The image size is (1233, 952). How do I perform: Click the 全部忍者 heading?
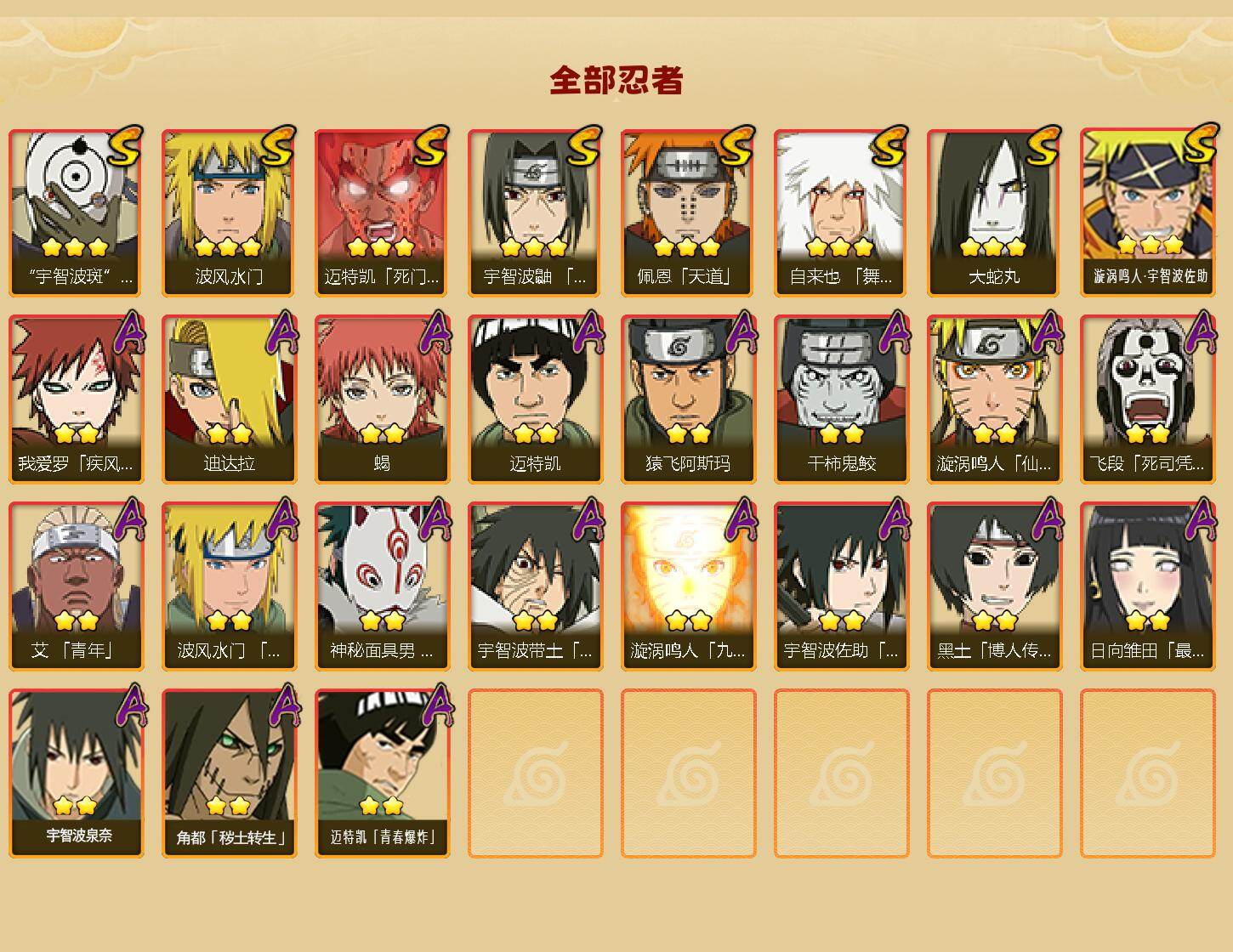pos(616,81)
